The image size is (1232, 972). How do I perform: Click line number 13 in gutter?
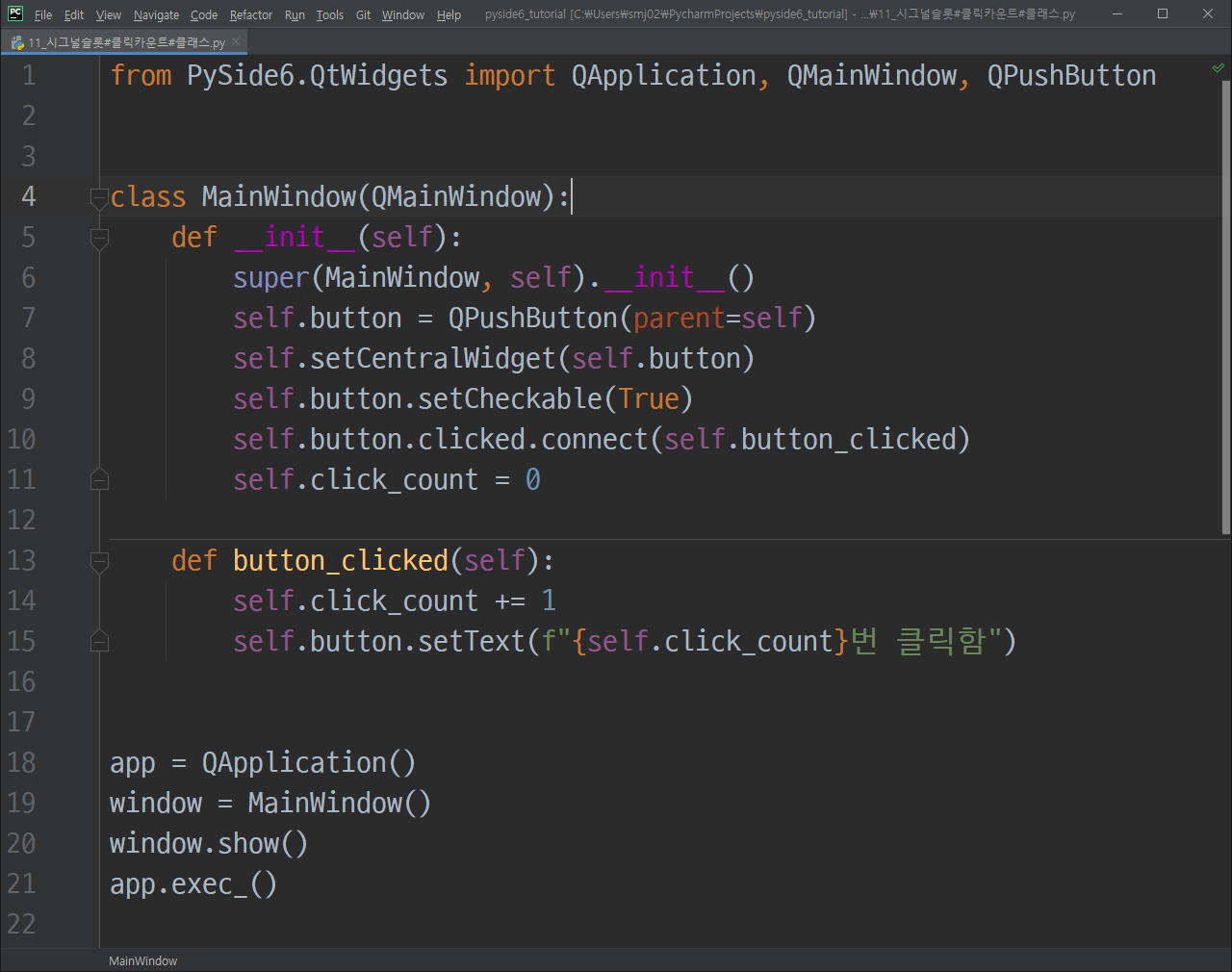coord(21,560)
